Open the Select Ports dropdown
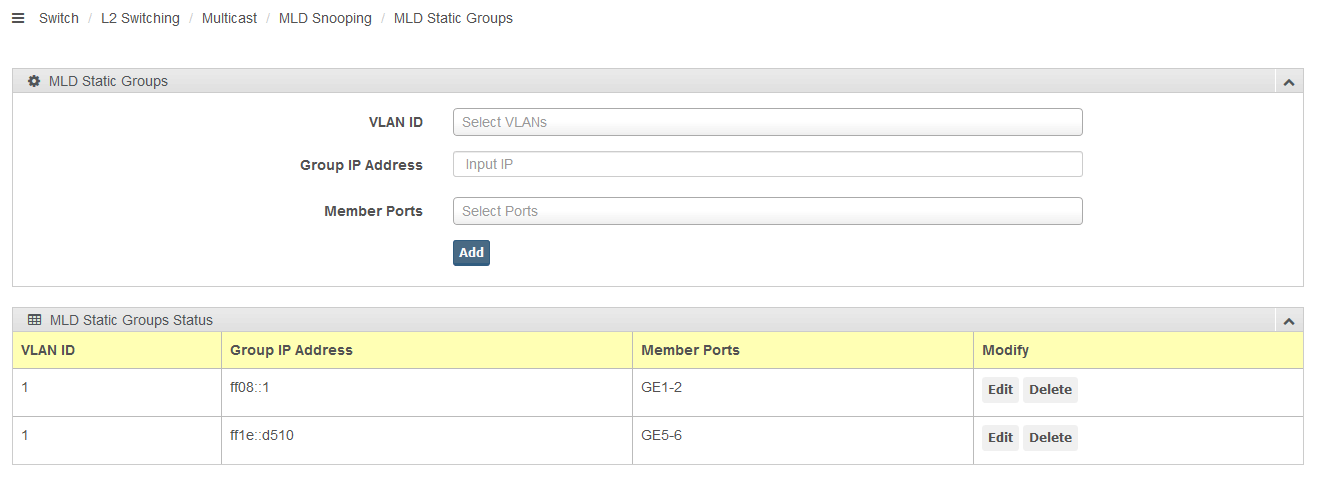 tap(768, 211)
